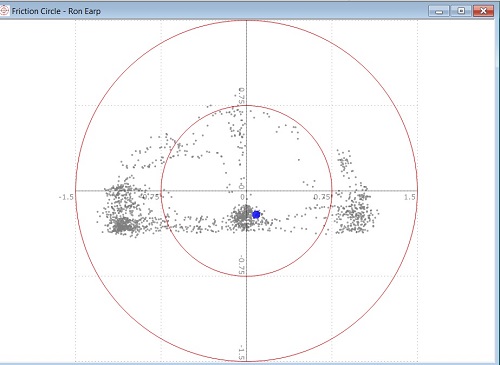Select the dense data cluster on the far right
Screen dimensions: 500x365
pyautogui.click(x=356, y=217)
